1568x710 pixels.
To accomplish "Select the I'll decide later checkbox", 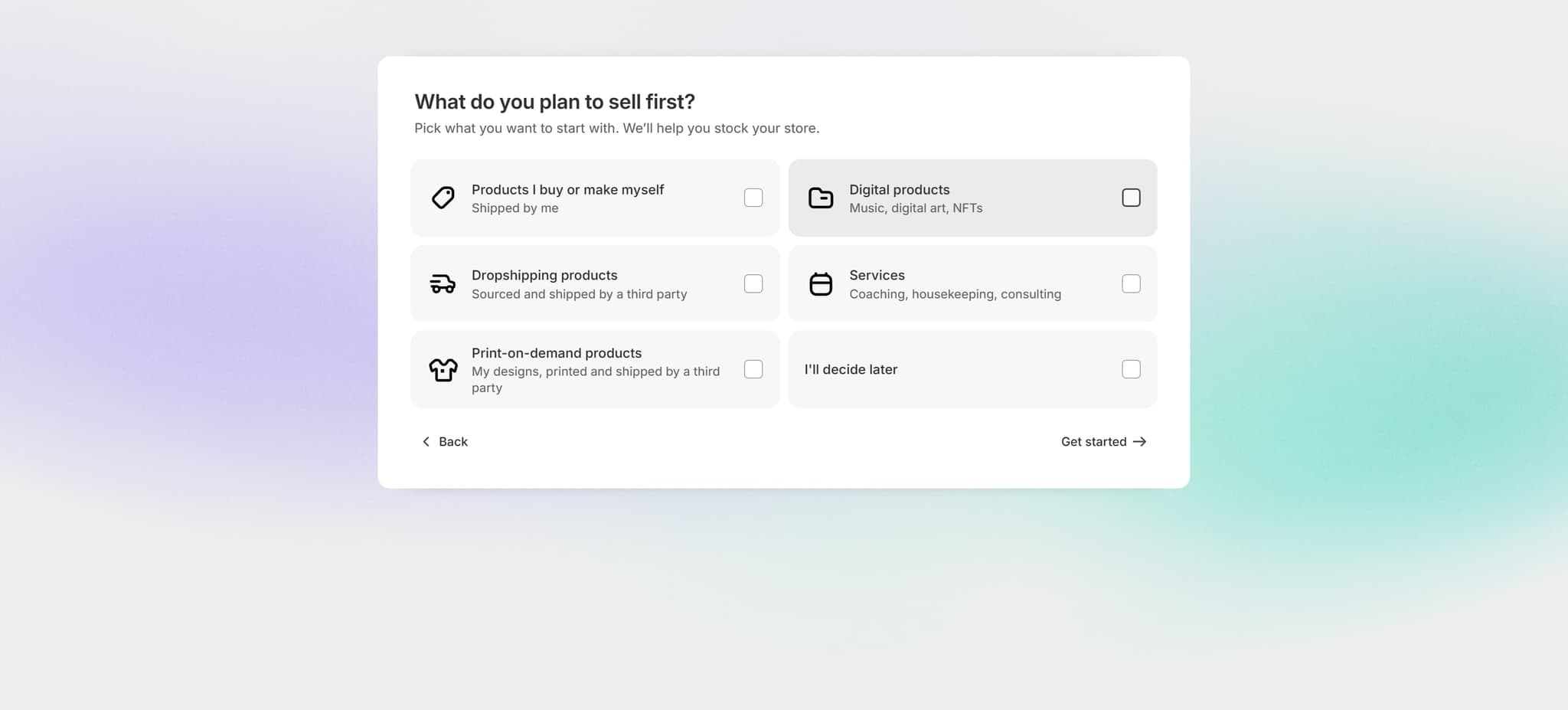I will pyautogui.click(x=1131, y=369).
